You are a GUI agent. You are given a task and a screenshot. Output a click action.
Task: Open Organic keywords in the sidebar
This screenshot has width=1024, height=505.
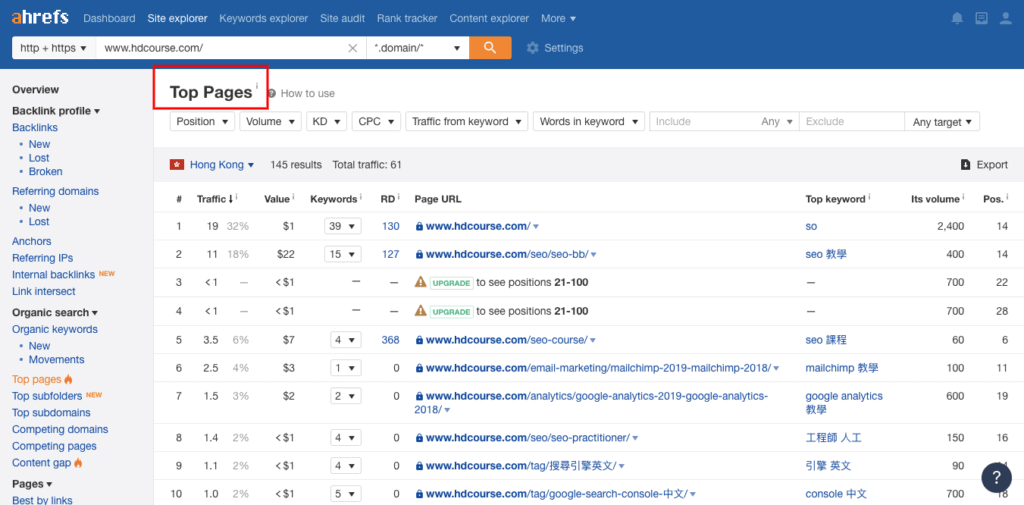point(55,329)
